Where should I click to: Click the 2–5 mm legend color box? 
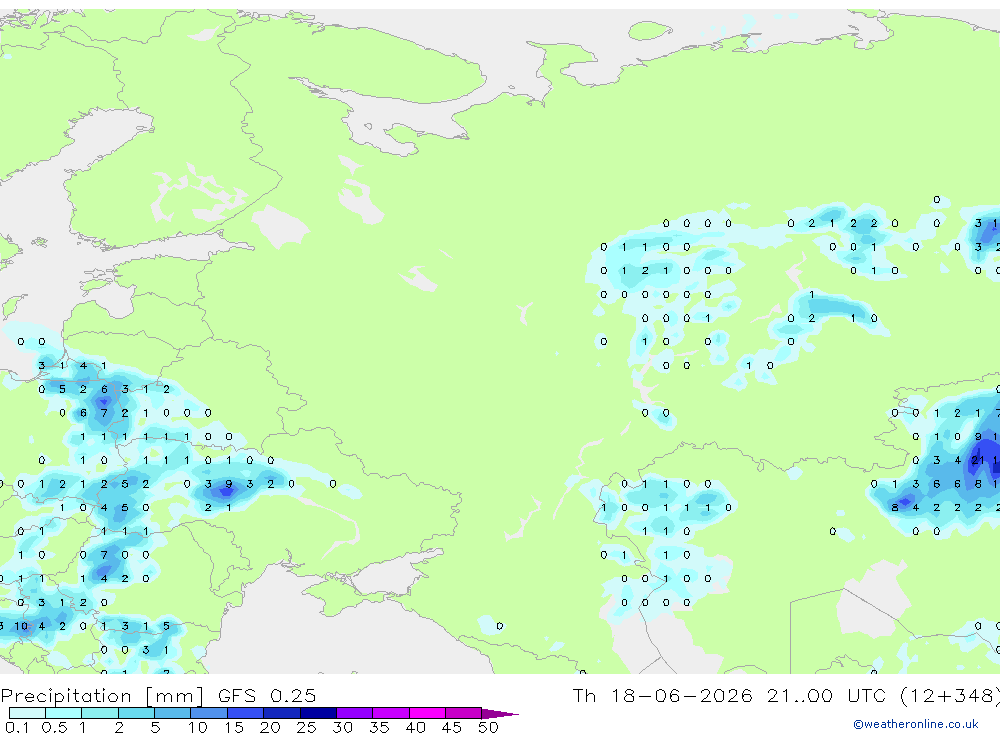pyautogui.click(x=136, y=713)
